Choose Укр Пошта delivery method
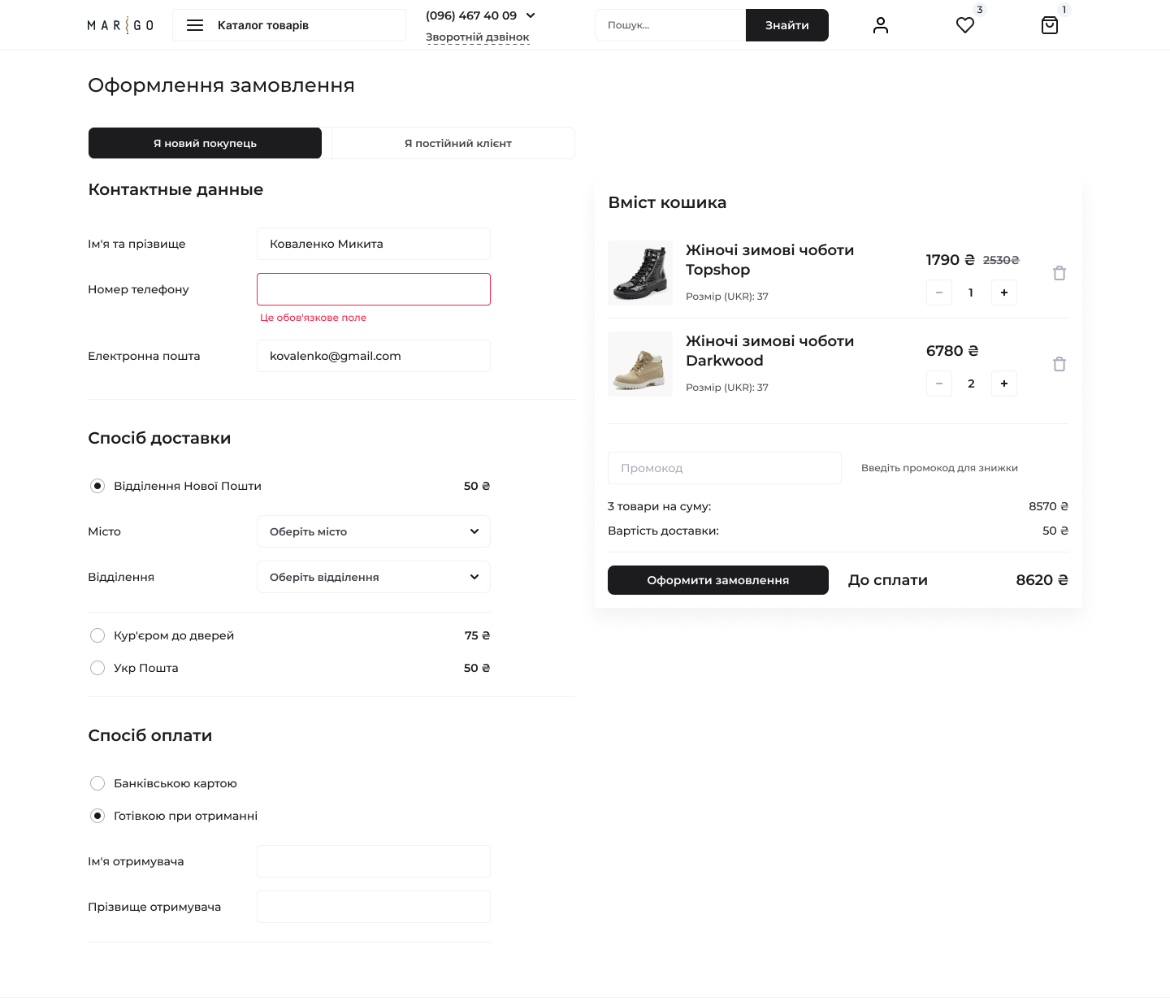This screenshot has height=1000, width=1170. pyautogui.click(x=97, y=668)
